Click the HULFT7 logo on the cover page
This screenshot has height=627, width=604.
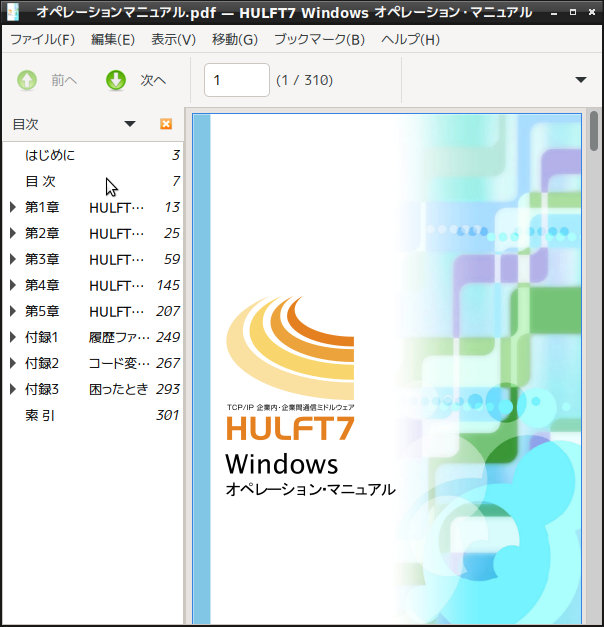(290, 368)
